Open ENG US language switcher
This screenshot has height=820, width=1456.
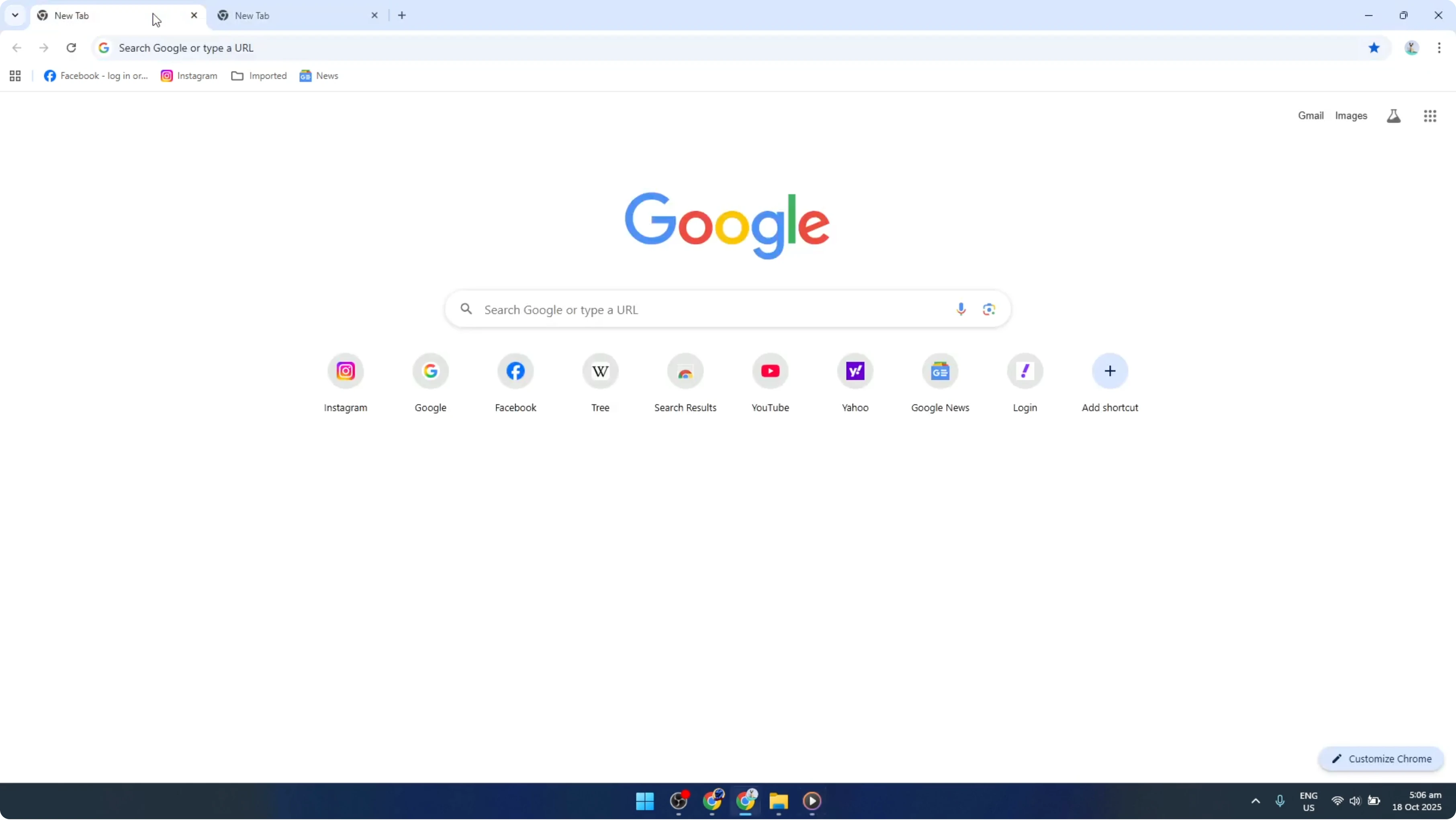pos(1309,802)
